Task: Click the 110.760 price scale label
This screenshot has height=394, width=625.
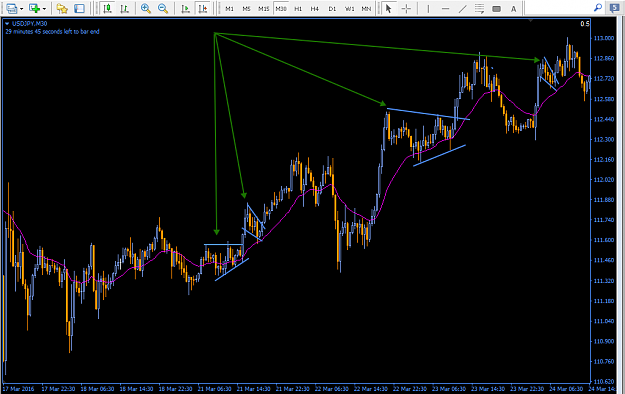Action: tap(604, 362)
